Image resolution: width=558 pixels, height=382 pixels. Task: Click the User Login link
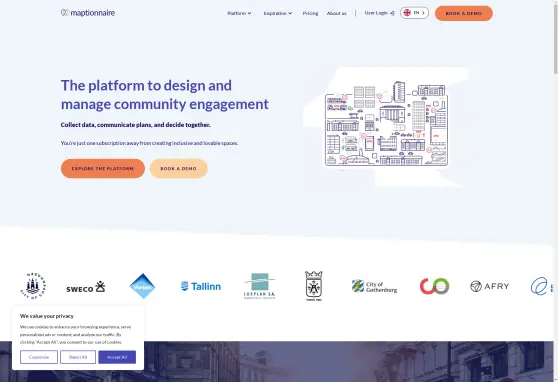(x=379, y=13)
